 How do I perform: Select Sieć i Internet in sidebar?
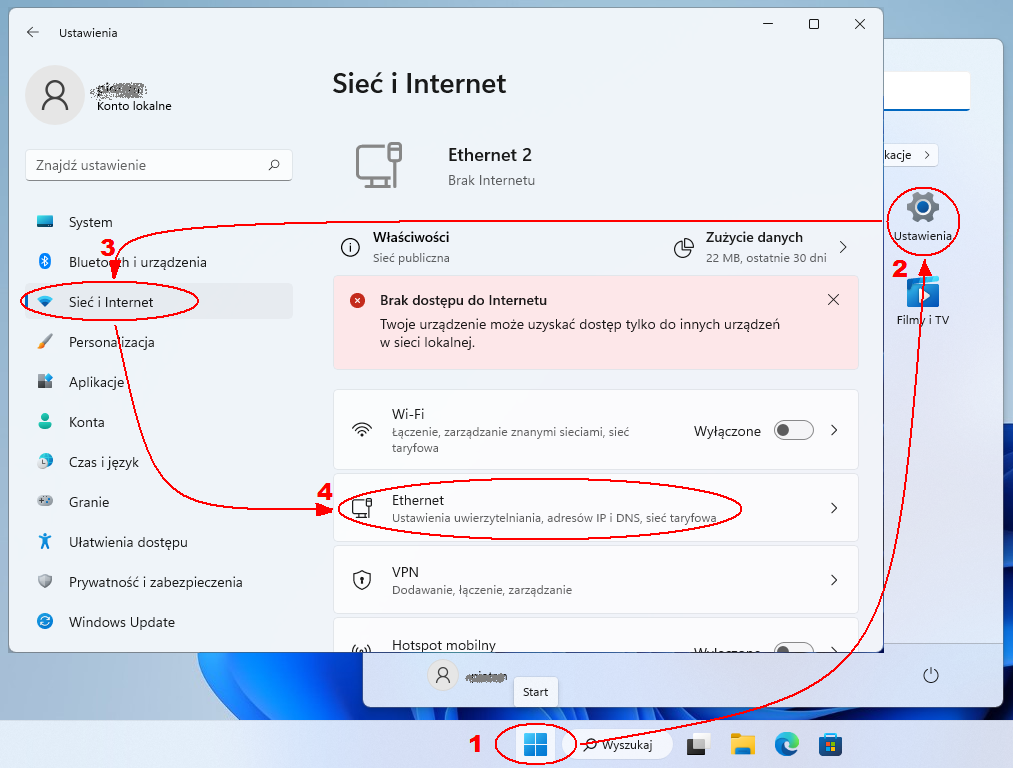tap(111, 302)
